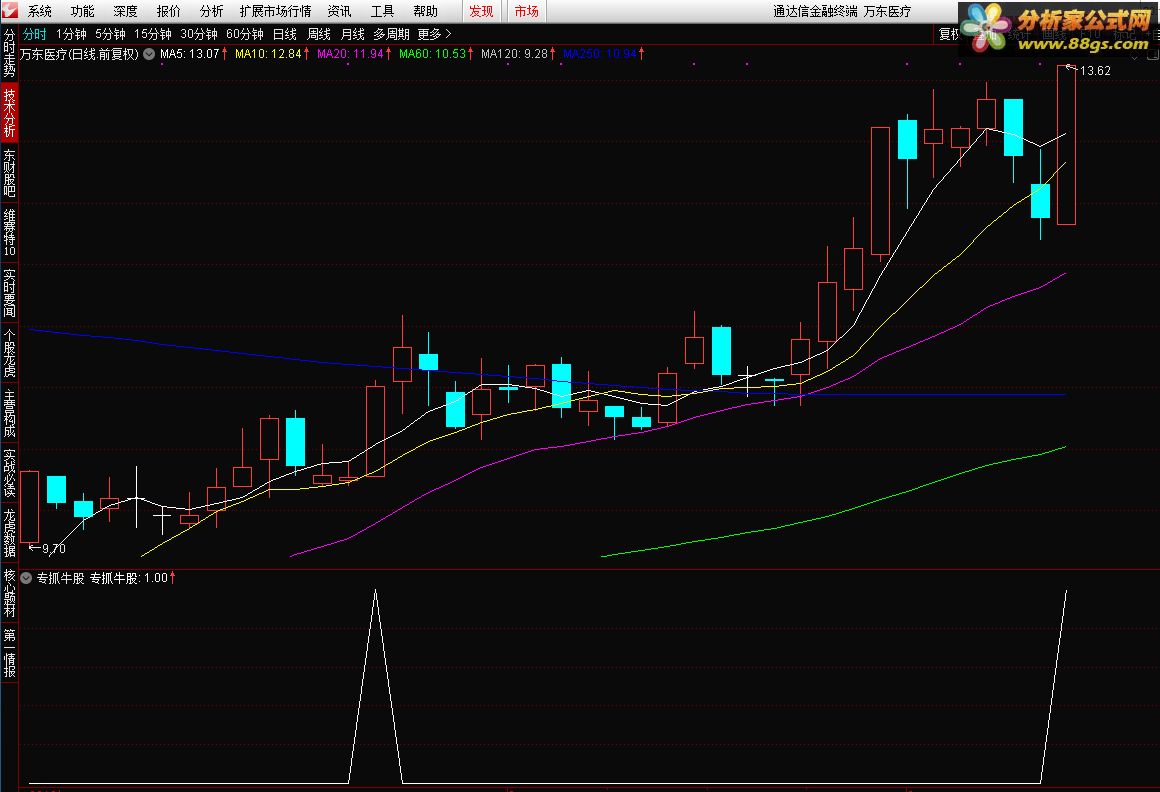Click MA20: 11.94 value label
The height and width of the screenshot is (792, 1160).
click(350, 54)
